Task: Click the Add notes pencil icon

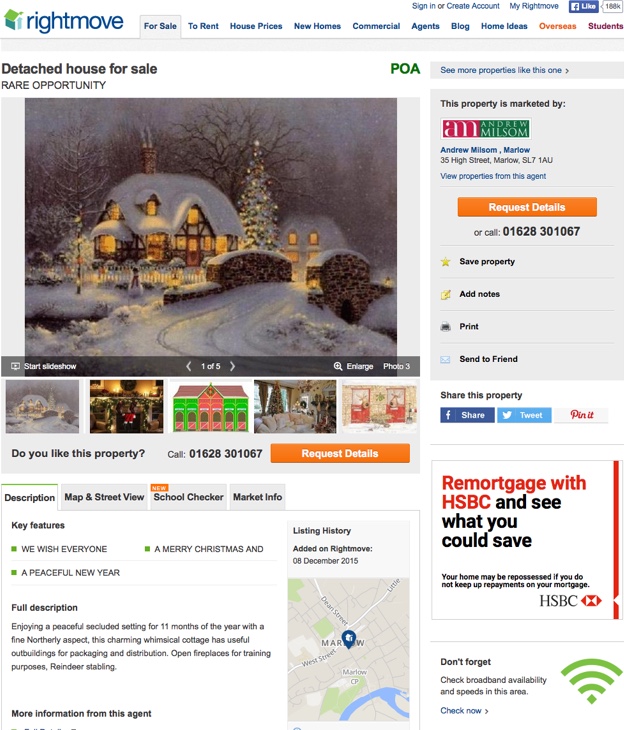Action: click(x=446, y=294)
